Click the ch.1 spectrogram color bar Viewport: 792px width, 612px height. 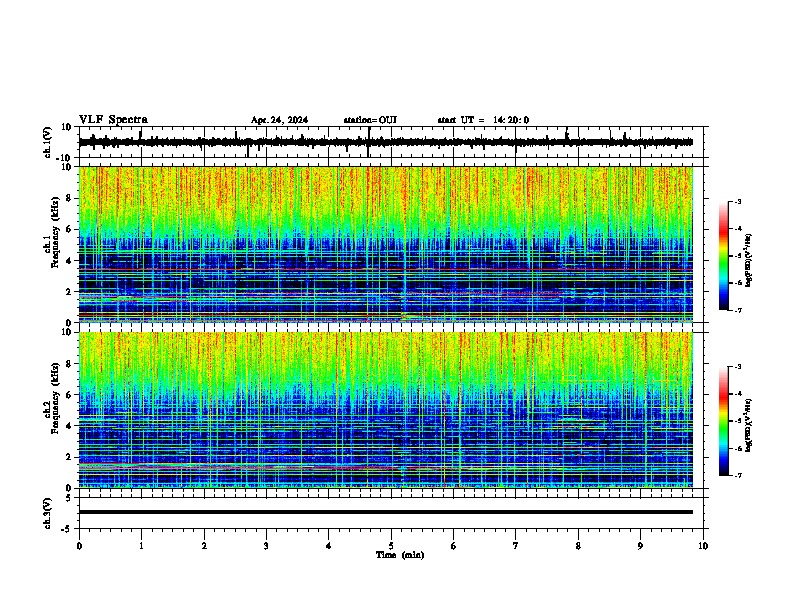(723, 256)
